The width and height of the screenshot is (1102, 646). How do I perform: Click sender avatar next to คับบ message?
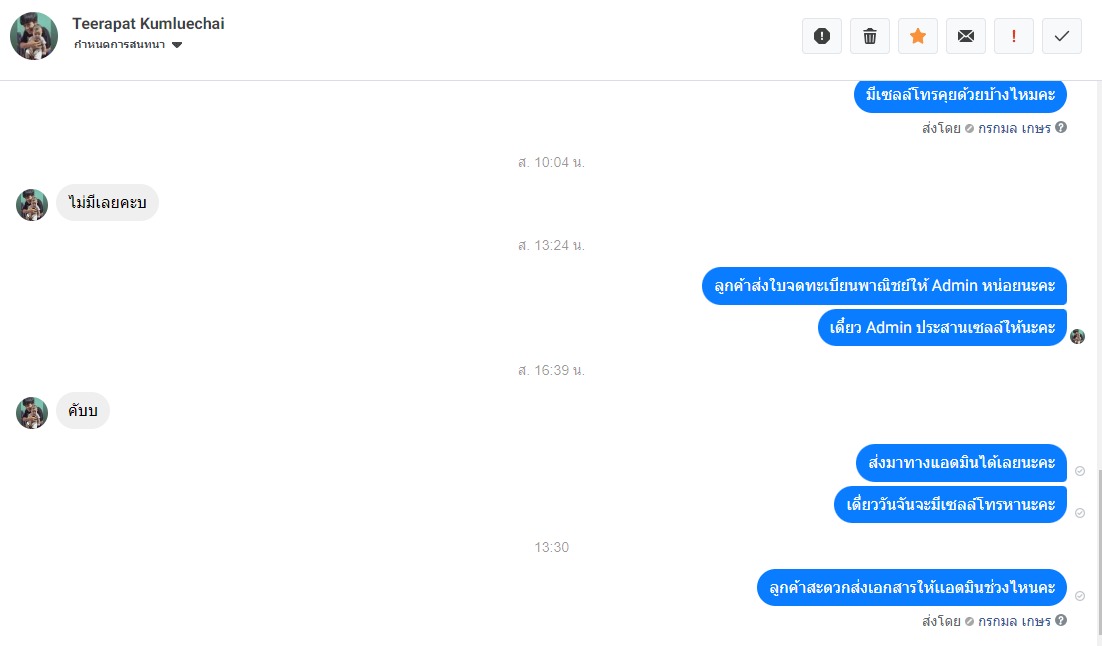click(32, 413)
